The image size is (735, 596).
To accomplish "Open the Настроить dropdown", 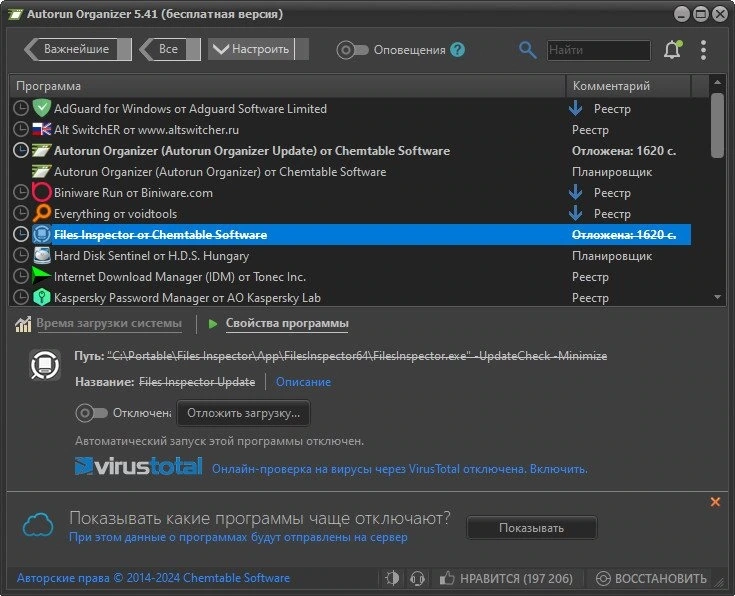I will (x=258, y=49).
